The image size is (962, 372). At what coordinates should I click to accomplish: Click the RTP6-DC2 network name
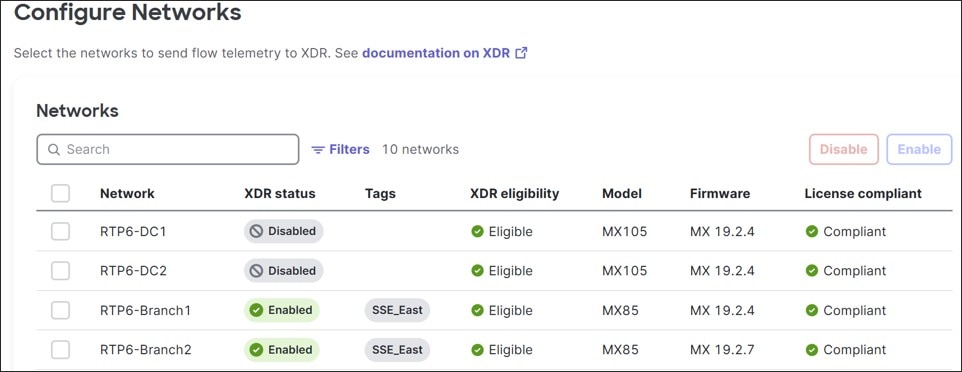[133, 271]
